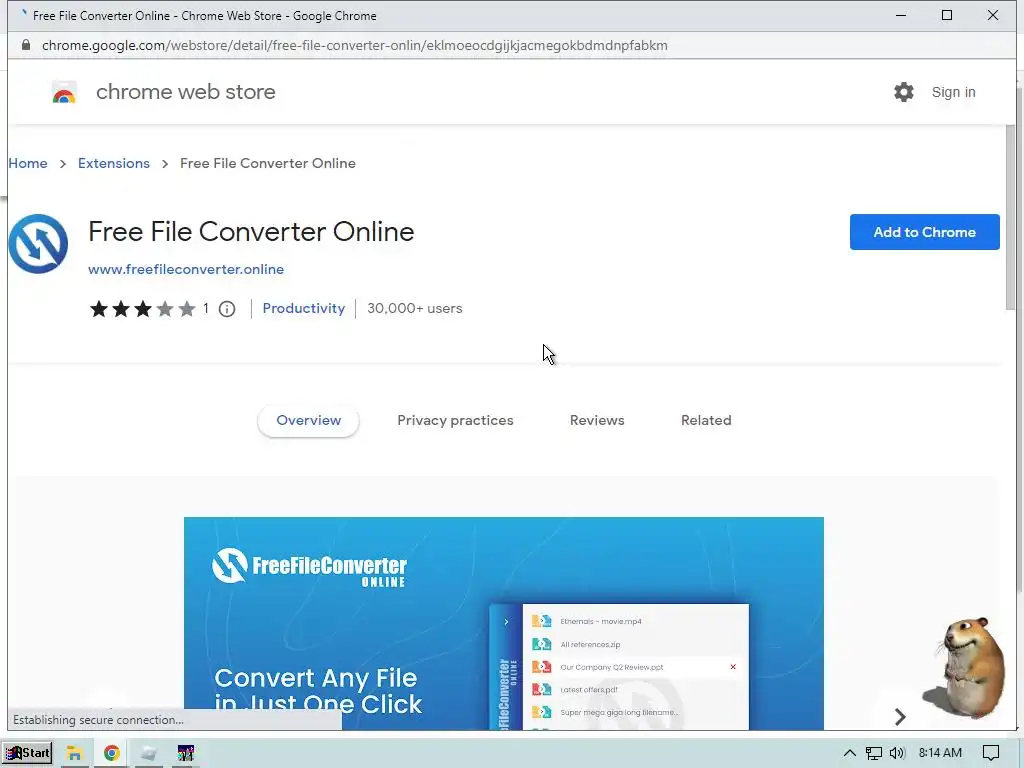The width and height of the screenshot is (1024, 768).
Task: Advance the screenshot carousel with right arrow
Action: coord(900,717)
